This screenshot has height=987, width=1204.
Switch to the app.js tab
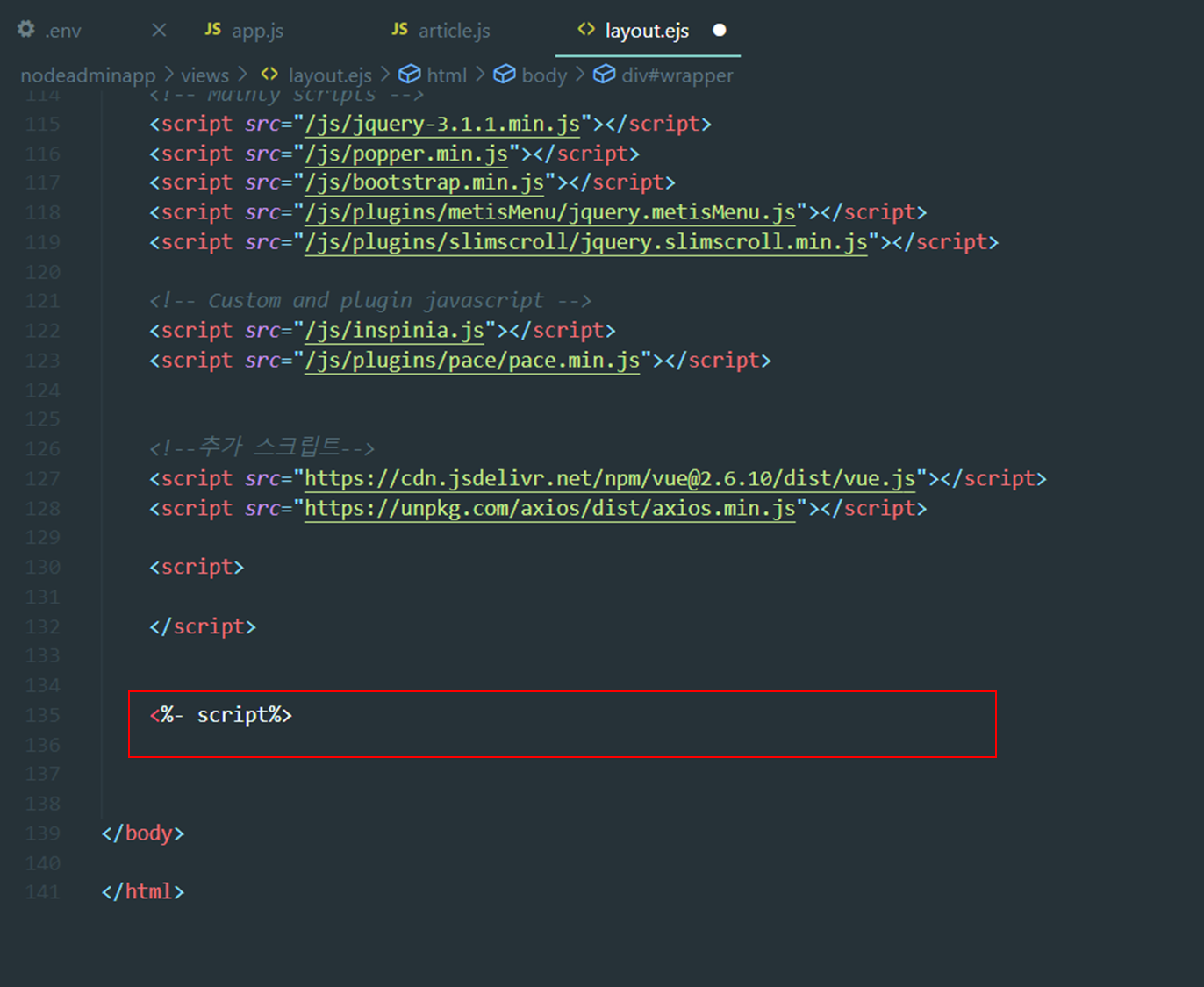point(257,31)
